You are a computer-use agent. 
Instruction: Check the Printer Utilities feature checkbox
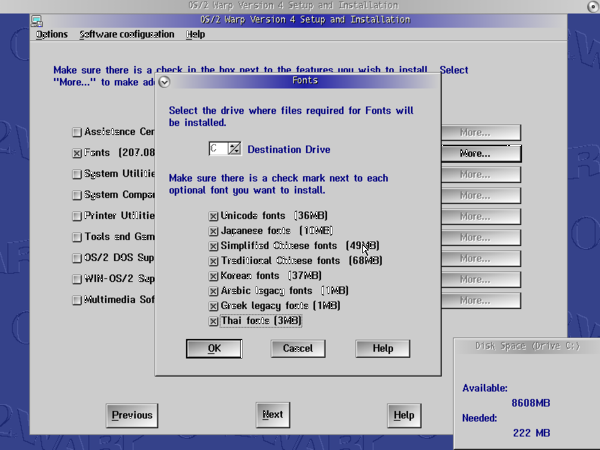point(77,216)
